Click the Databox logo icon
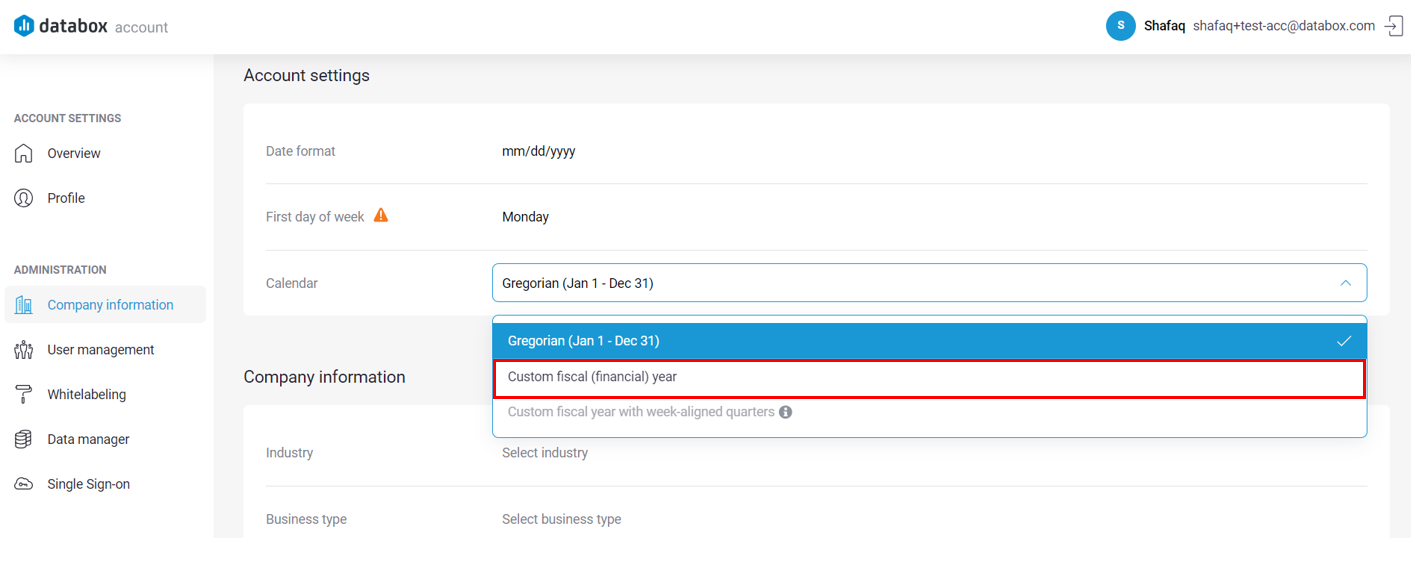Screen dimensions: 1411x562 [x=24, y=26]
